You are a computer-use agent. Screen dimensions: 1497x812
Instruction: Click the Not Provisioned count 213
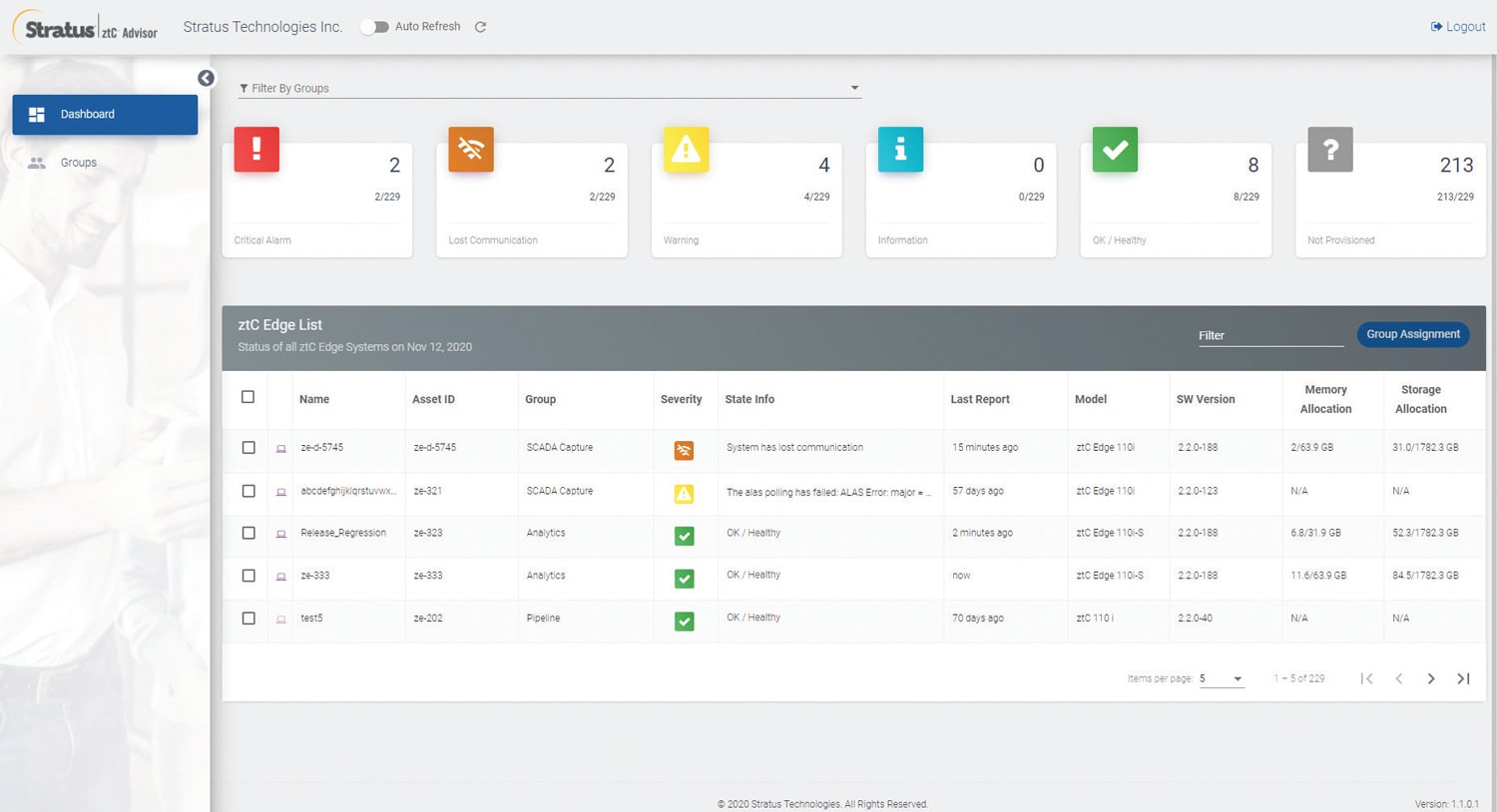pyautogui.click(x=1456, y=166)
